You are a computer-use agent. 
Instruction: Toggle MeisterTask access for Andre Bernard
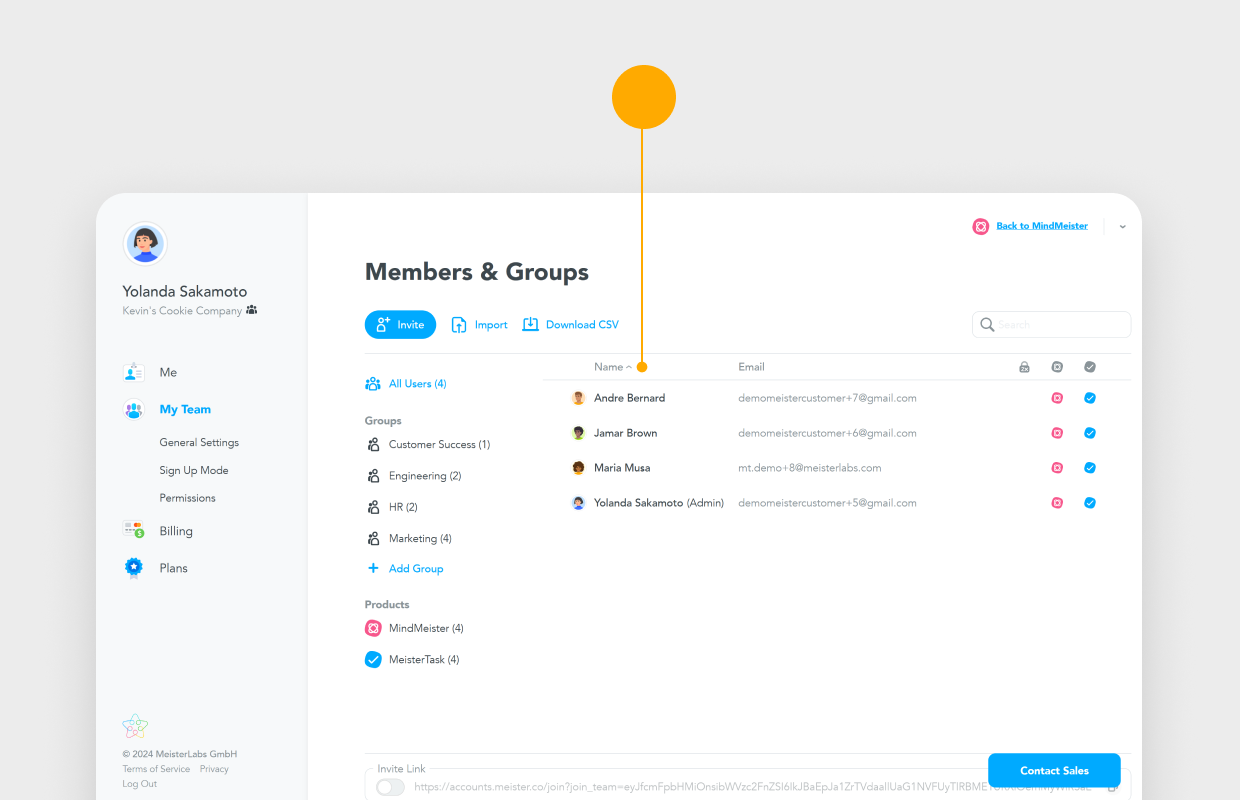1090,398
